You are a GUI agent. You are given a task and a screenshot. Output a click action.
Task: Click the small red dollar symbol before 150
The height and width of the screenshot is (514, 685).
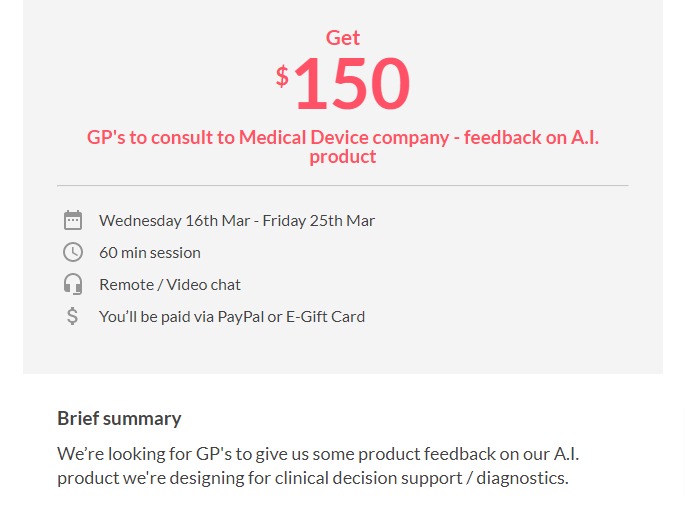pyautogui.click(x=282, y=76)
